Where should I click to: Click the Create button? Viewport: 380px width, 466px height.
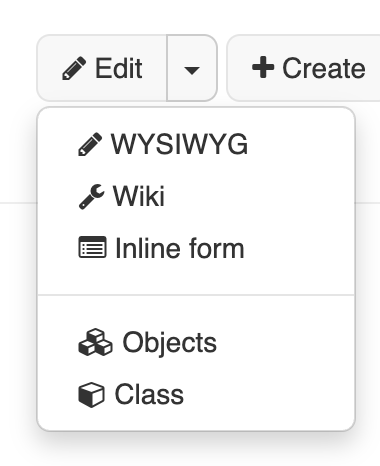(x=303, y=68)
